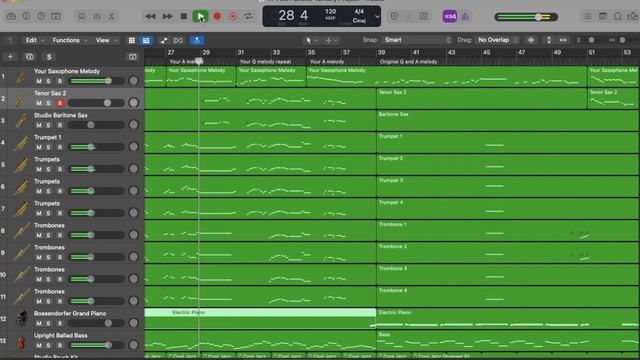Toggle the blue Catch Playhead button
The height and width of the screenshot is (360, 640).
(197, 40)
